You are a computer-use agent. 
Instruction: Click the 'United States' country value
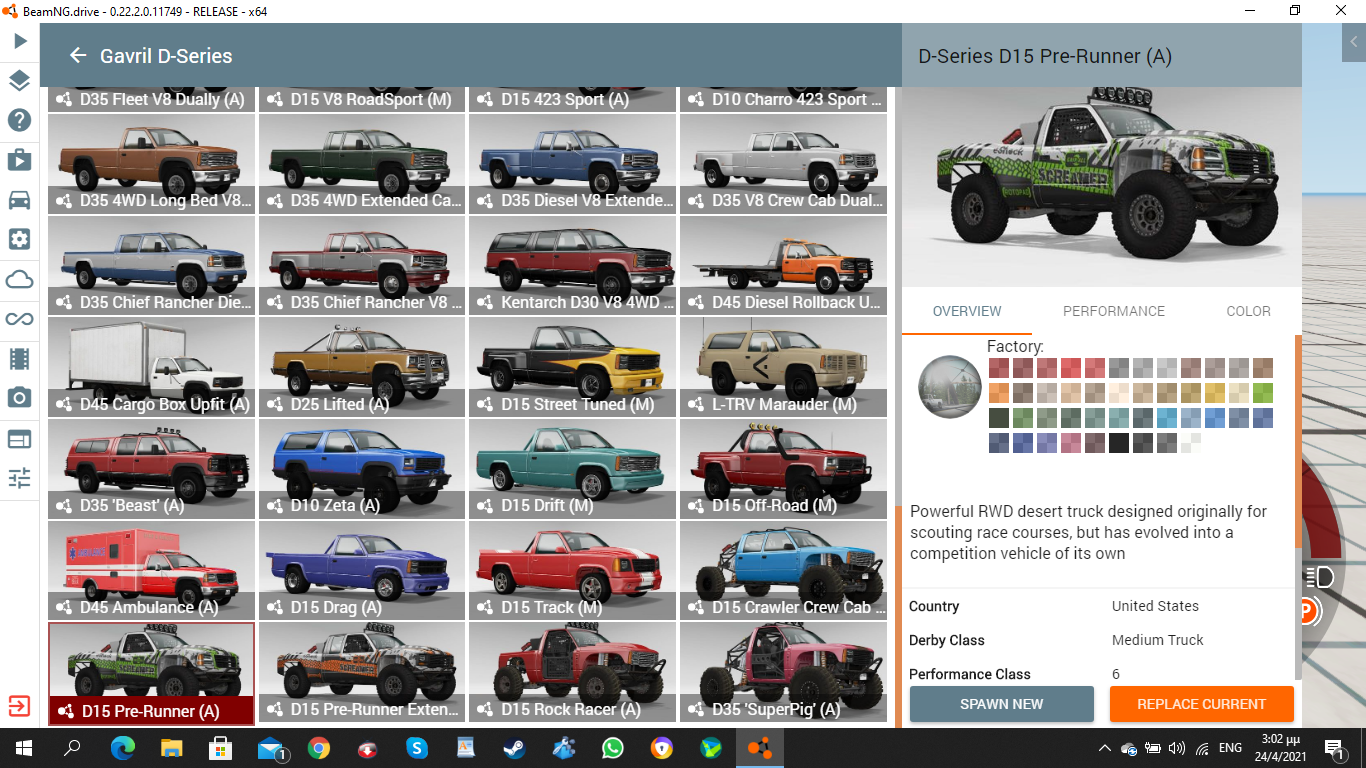[x=1155, y=606]
